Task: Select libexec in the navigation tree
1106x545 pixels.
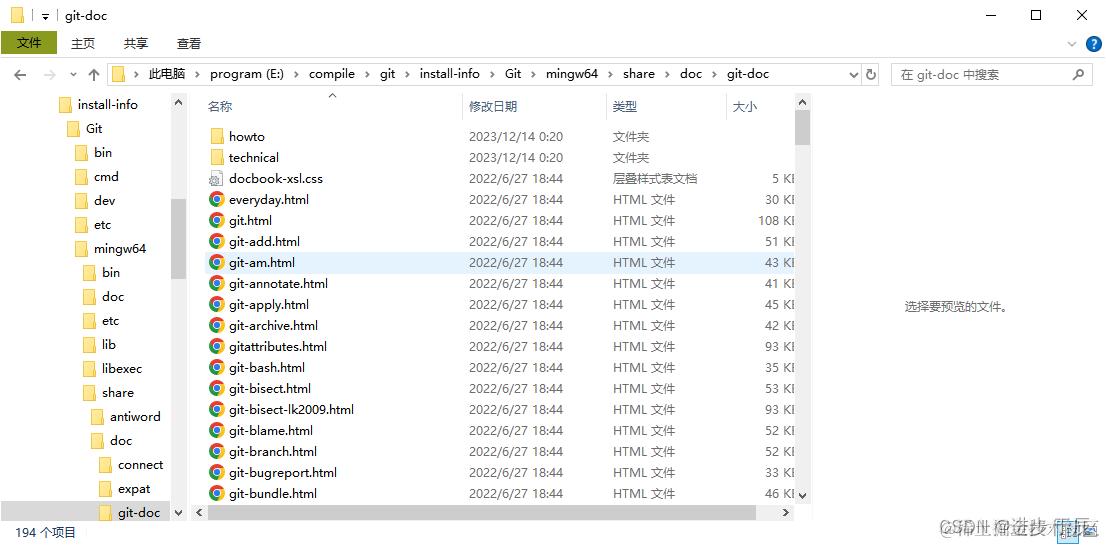Action: [122, 368]
